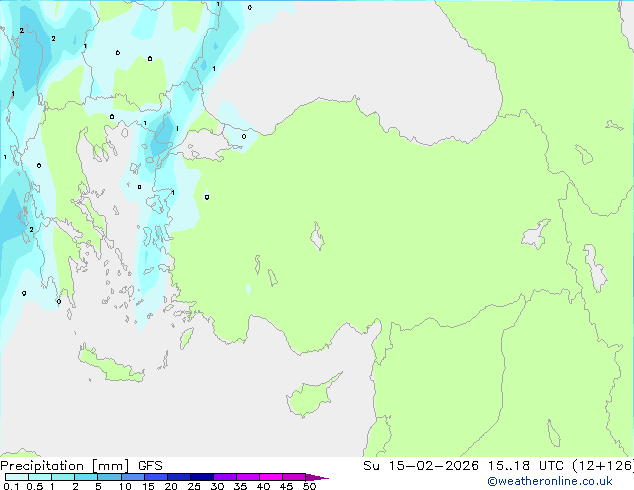This screenshot has height=490, width=634.
Task: Select the 2–5 mm legend color swatch
Action: click(x=86, y=477)
